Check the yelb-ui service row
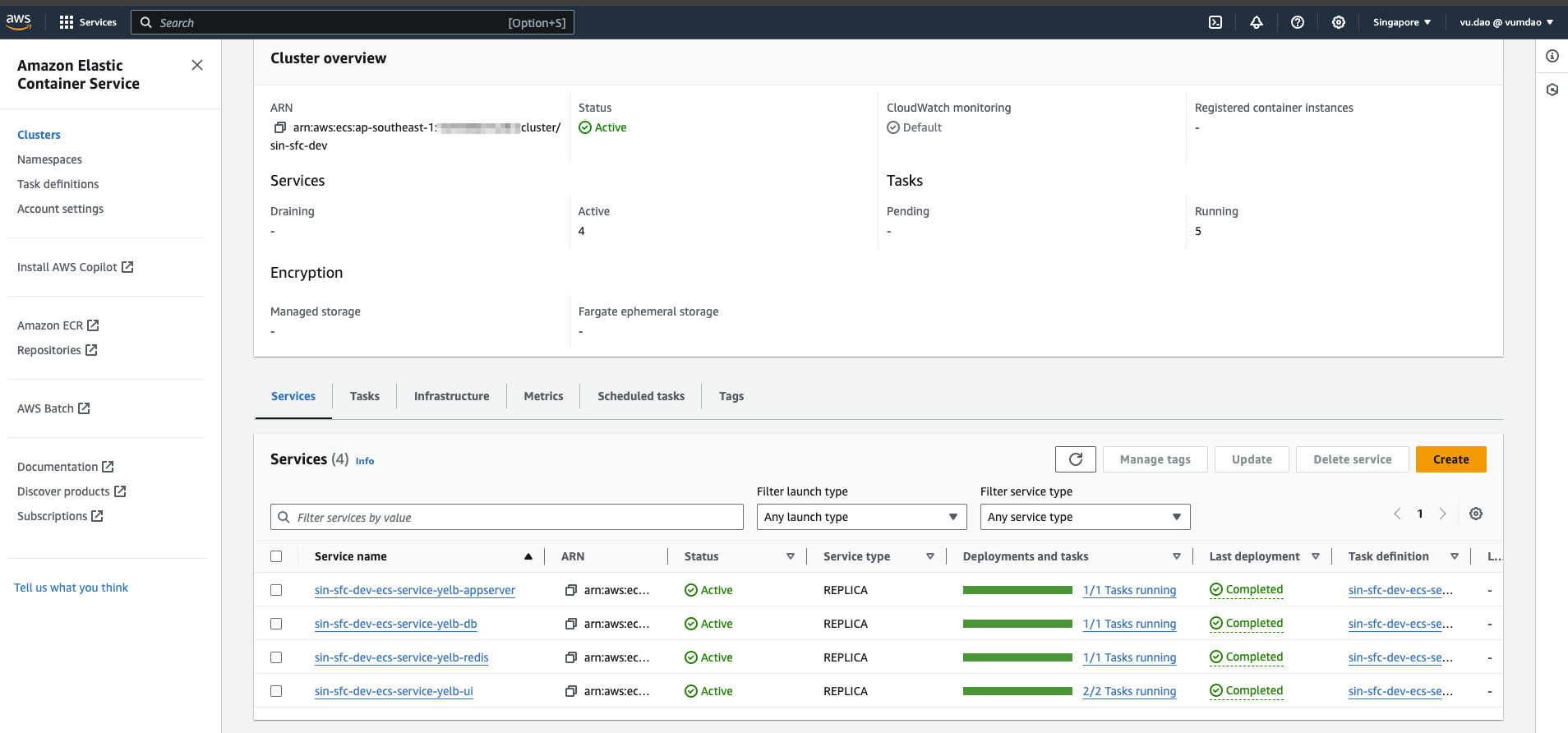1568x733 pixels. [x=276, y=691]
